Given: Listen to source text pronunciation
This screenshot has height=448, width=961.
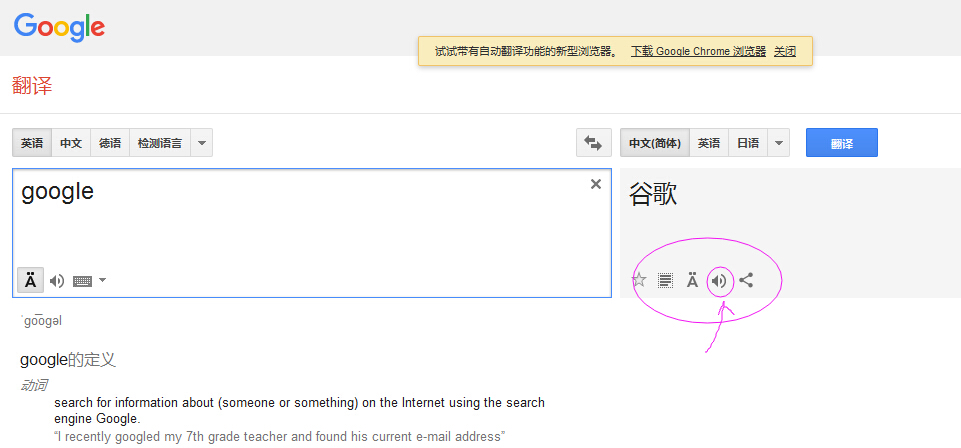Looking at the screenshot, I should pyautogui.click(x=57, y=281).
